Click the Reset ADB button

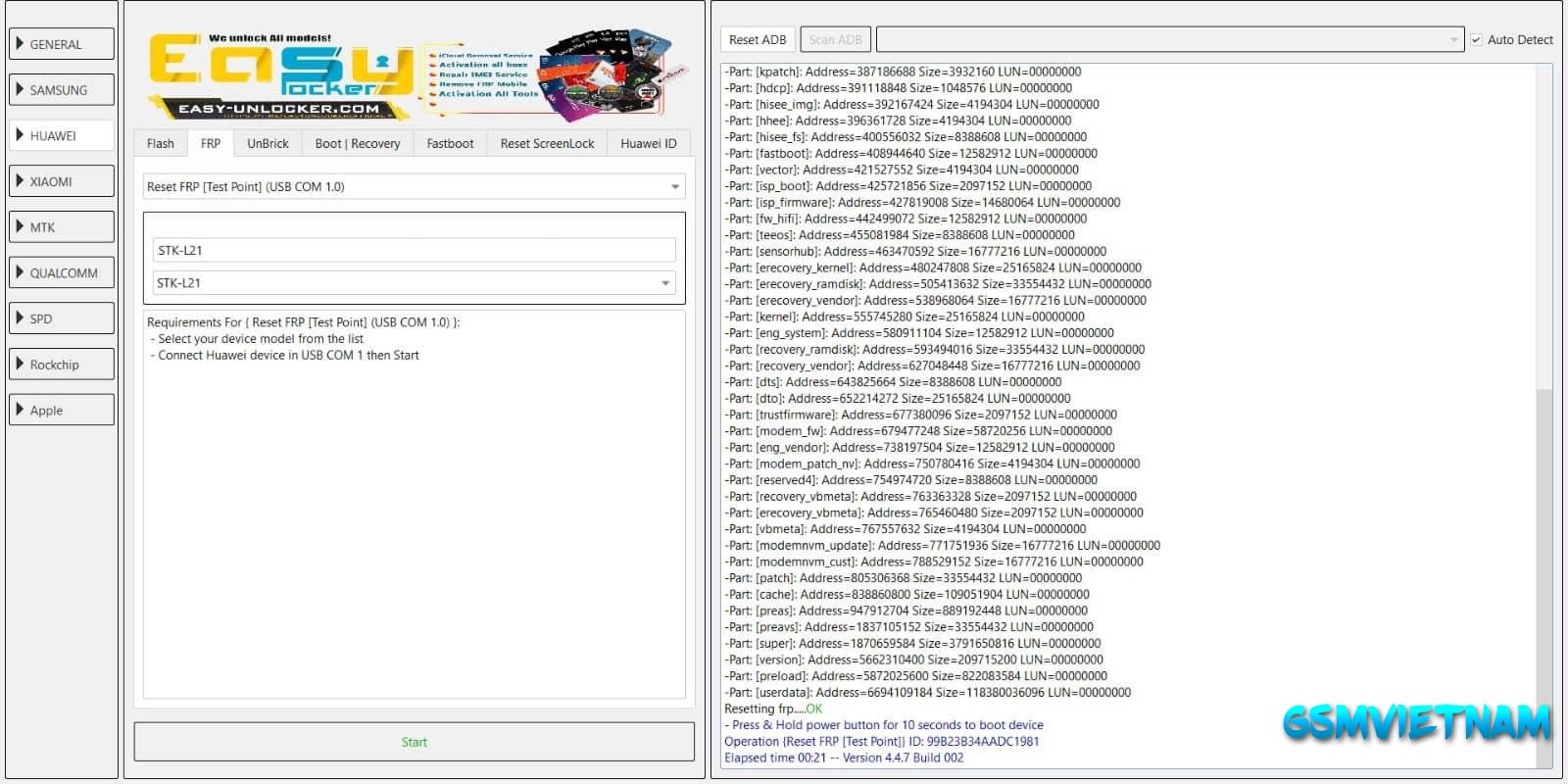pos(758,39)
